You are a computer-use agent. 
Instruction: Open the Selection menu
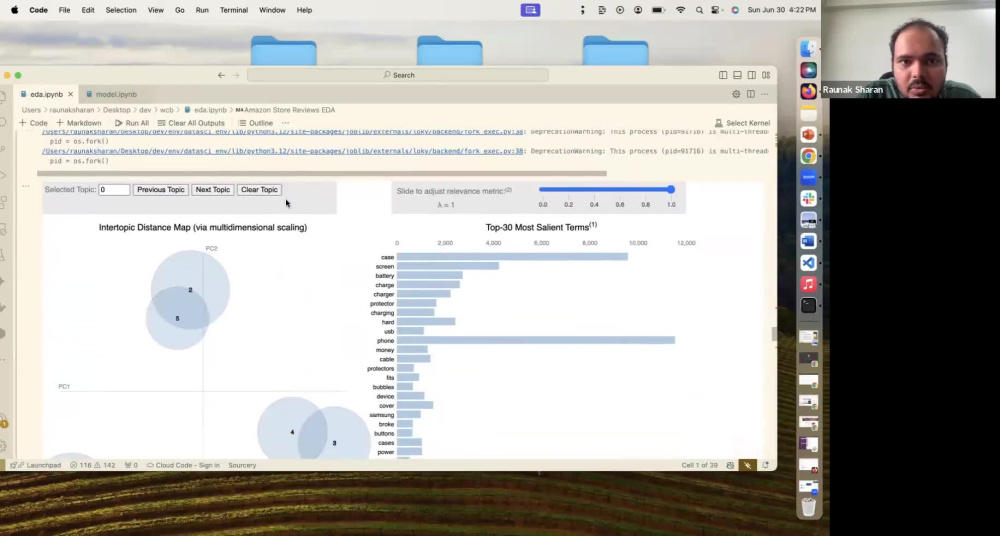pos(121,10)
